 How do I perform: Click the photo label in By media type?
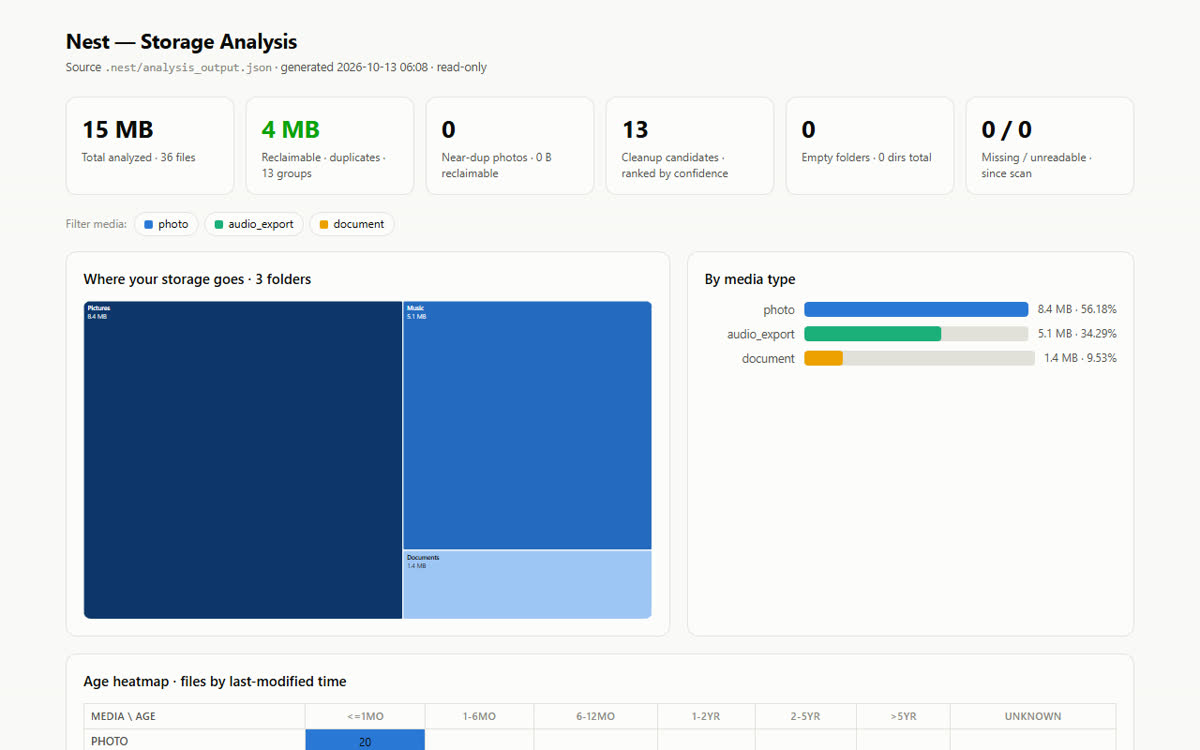pyautogui.click(x=779, y=310)
